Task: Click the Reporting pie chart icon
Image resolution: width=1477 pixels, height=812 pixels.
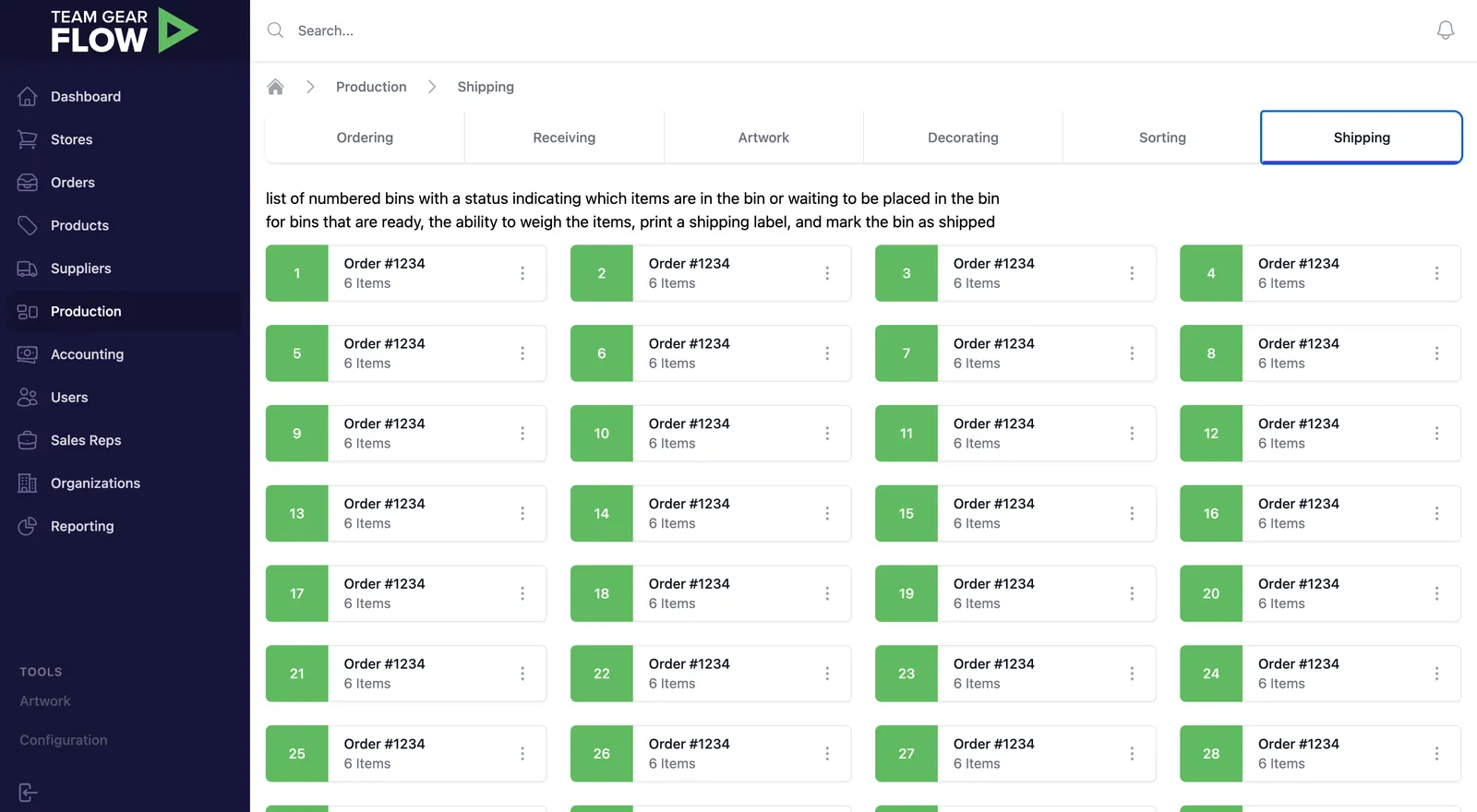Action: [28, 526]
